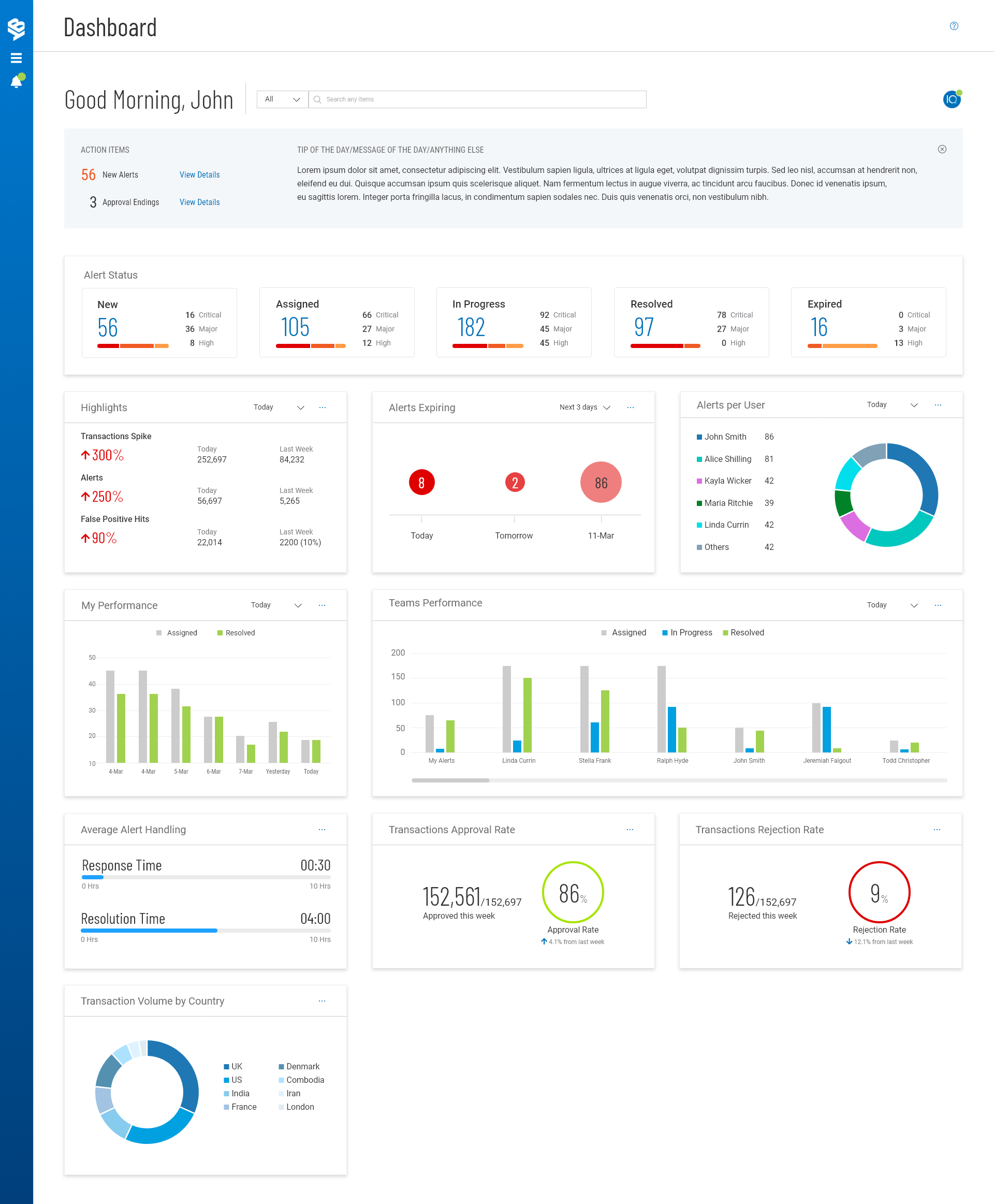994x1204 pixels.
Task: Expand the All search filter dropdown
Action: tap(282, 99)
